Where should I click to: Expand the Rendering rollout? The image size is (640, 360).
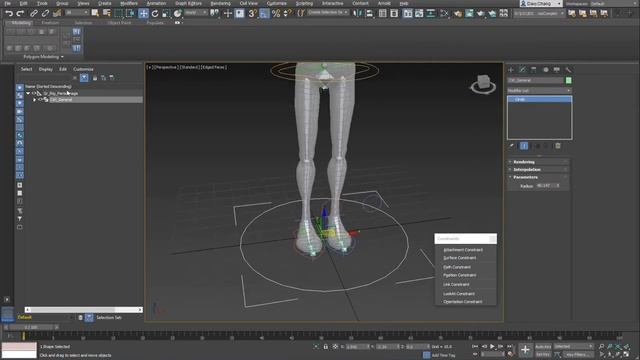click(x=538, y=162)
